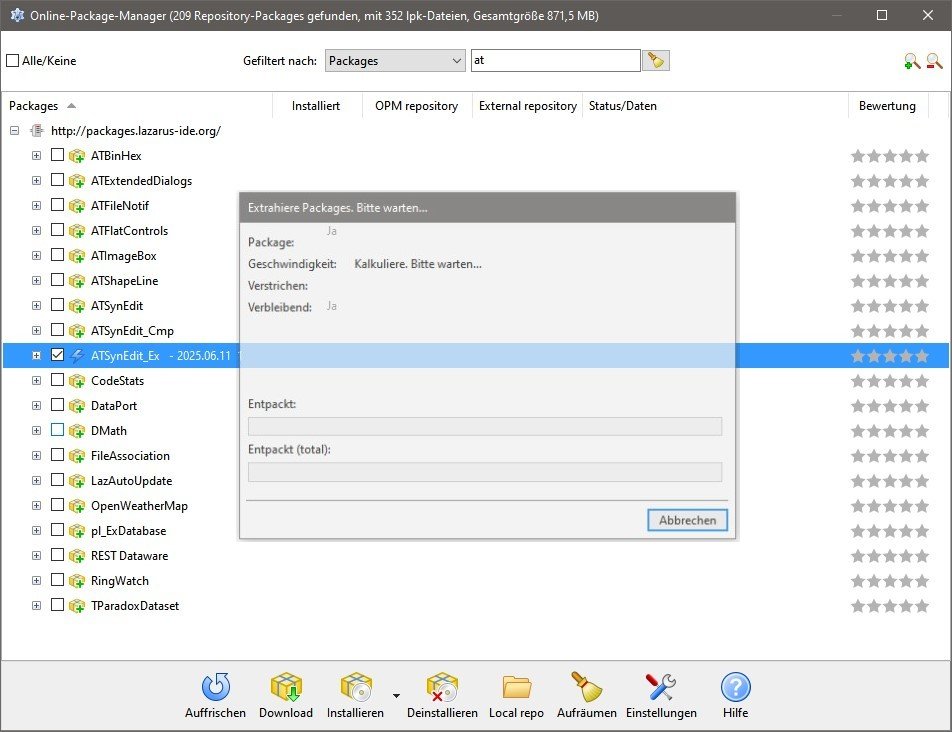Image resolution: width=952 pixels, height=732 pixels.
Task: Click the lightning icon beside ATSynEdit_Ex
Action: 76,356
